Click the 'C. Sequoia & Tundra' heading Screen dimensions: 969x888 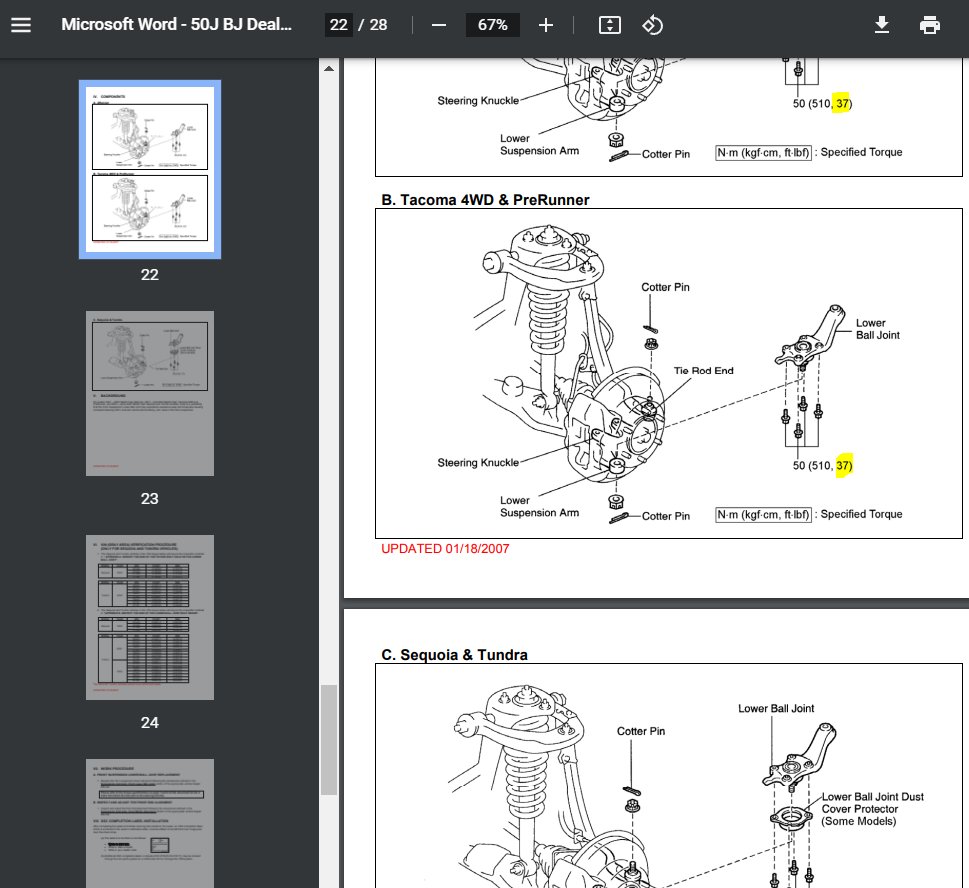point(454,655)
